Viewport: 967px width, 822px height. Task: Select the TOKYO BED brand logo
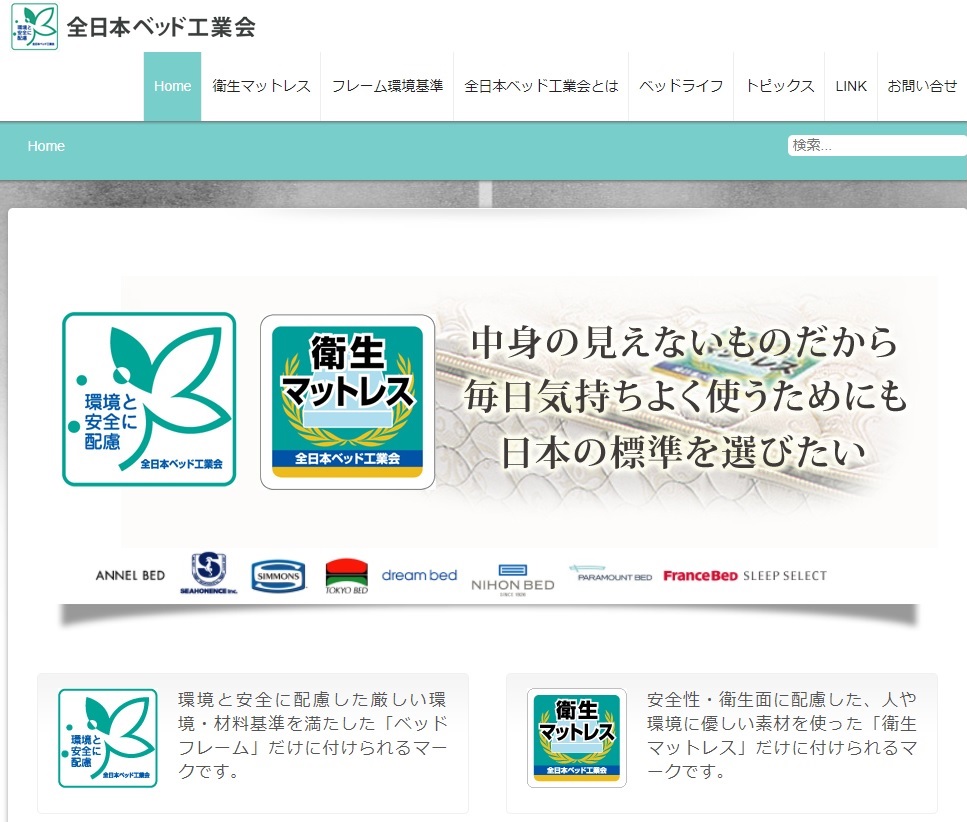[x=347, y=577]
